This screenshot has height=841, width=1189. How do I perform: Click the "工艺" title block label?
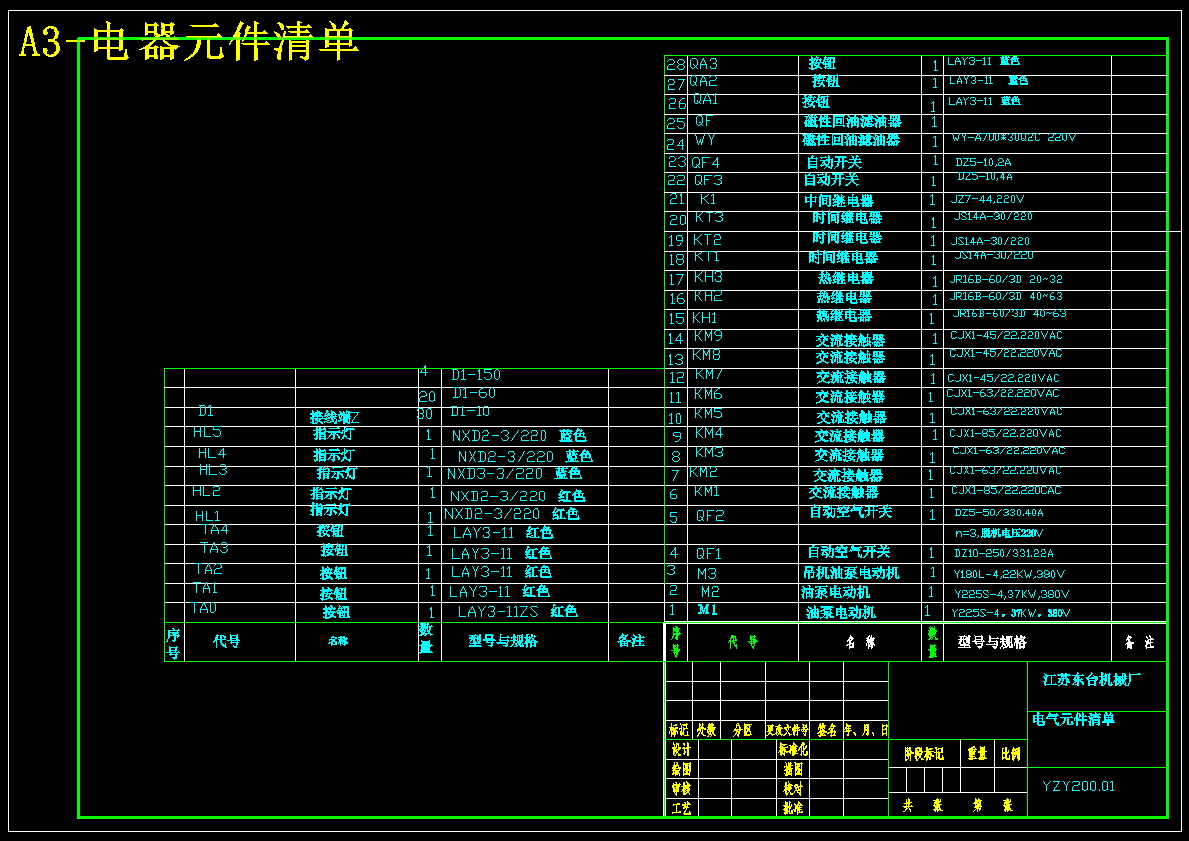click(x=681, y=808)
